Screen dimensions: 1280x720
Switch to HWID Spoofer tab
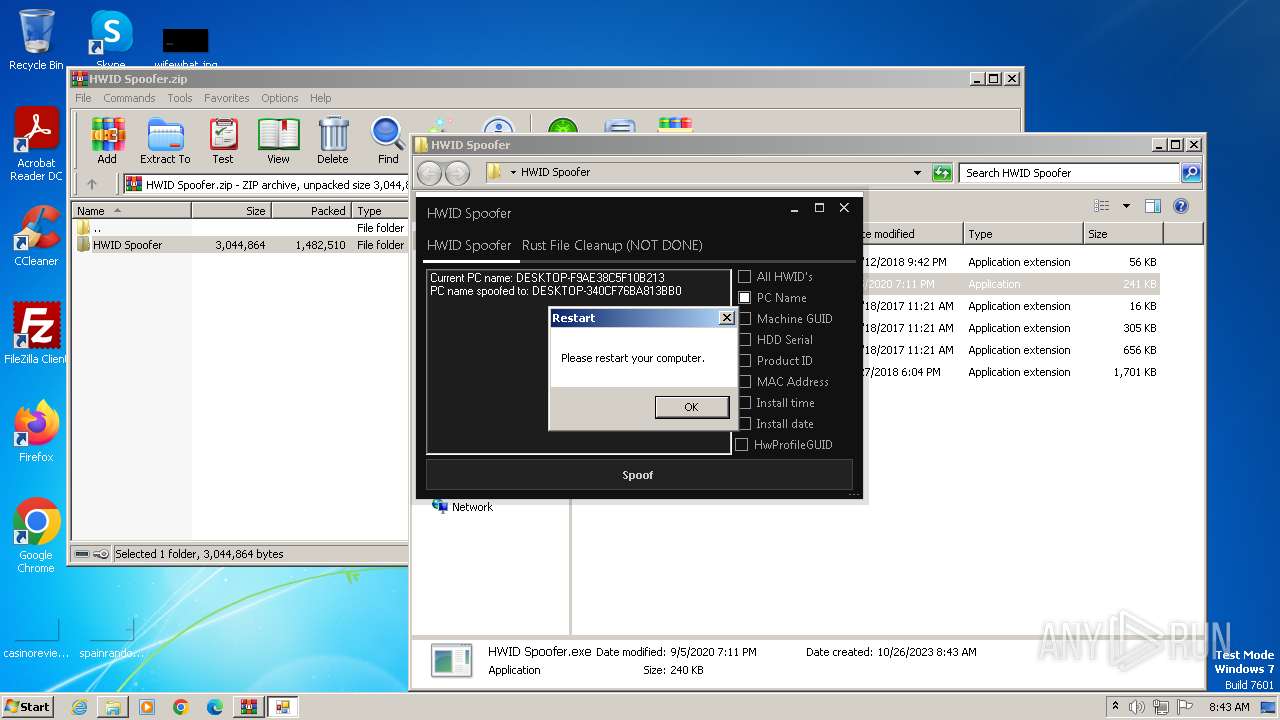pos(469,245)
